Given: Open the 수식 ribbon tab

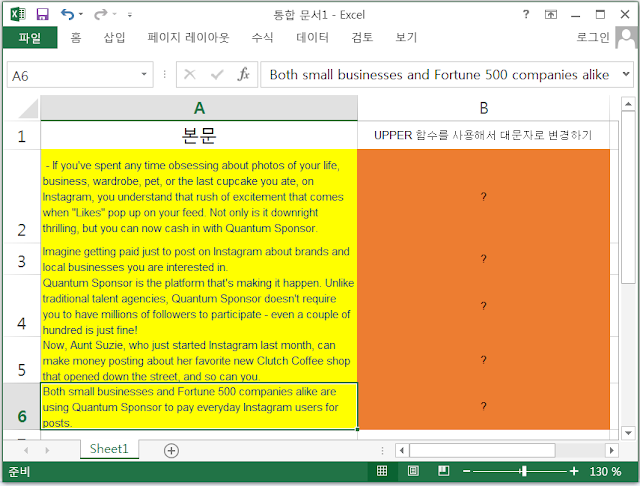Looking at the screenshot, I should 262,38.
